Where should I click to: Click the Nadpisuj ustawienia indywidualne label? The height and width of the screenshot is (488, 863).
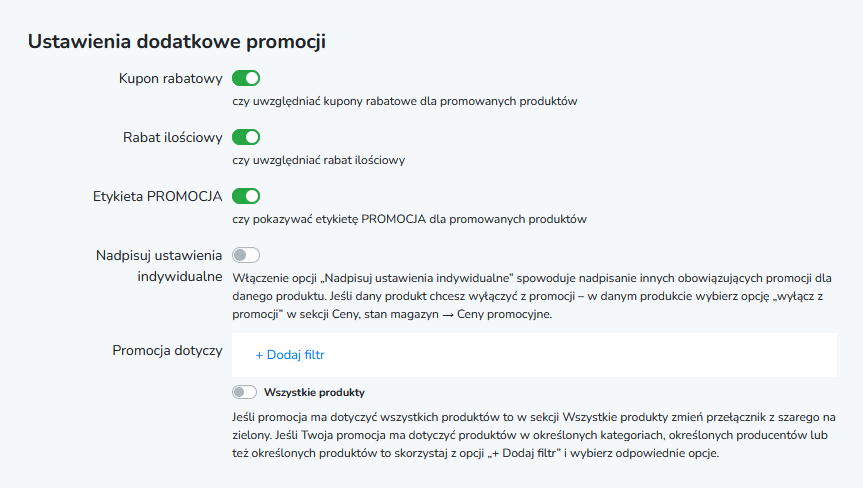(159, 266)
